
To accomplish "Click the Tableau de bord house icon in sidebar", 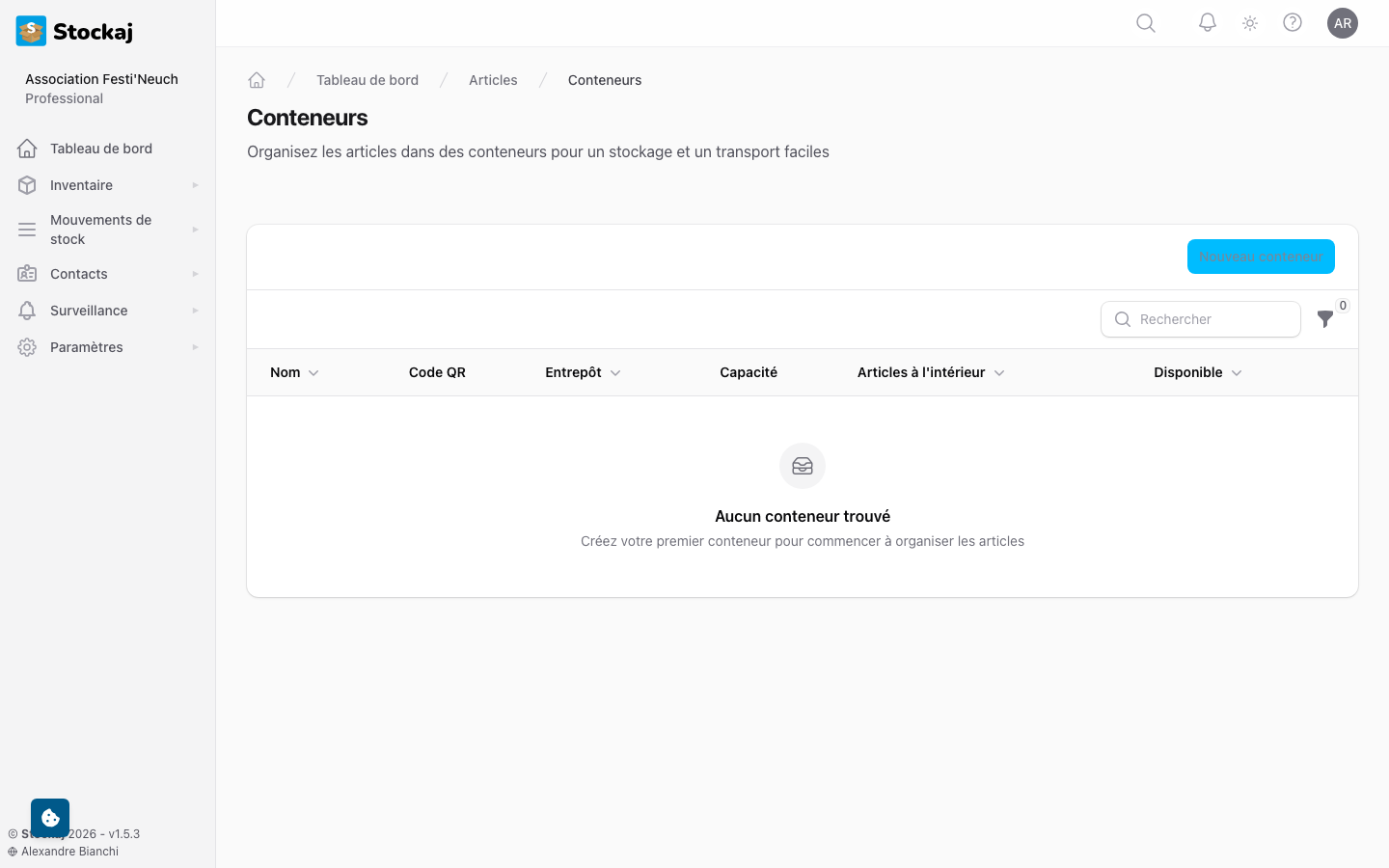I will click(27, 149).
